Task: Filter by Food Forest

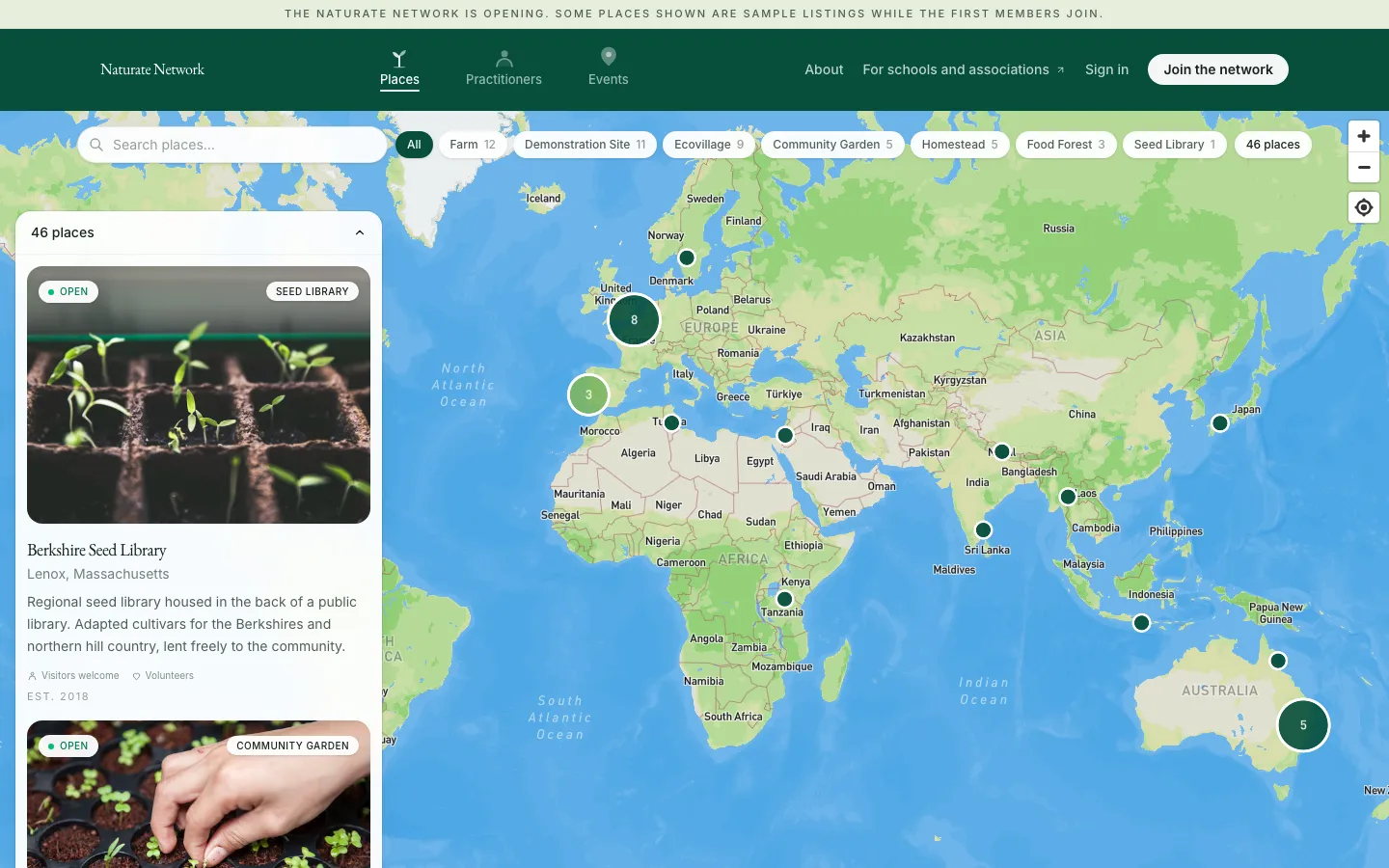Action: 1066,145
